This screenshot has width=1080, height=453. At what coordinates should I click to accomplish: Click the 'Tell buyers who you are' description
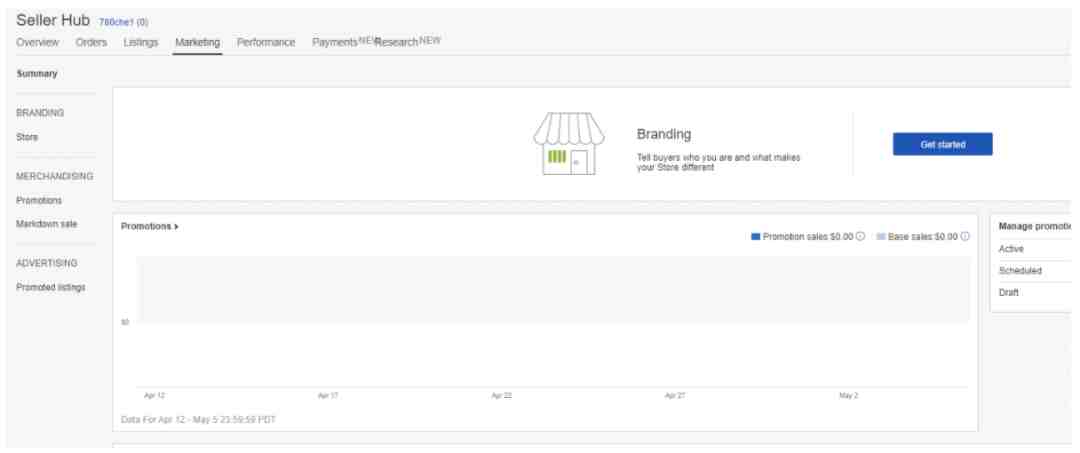719,162
